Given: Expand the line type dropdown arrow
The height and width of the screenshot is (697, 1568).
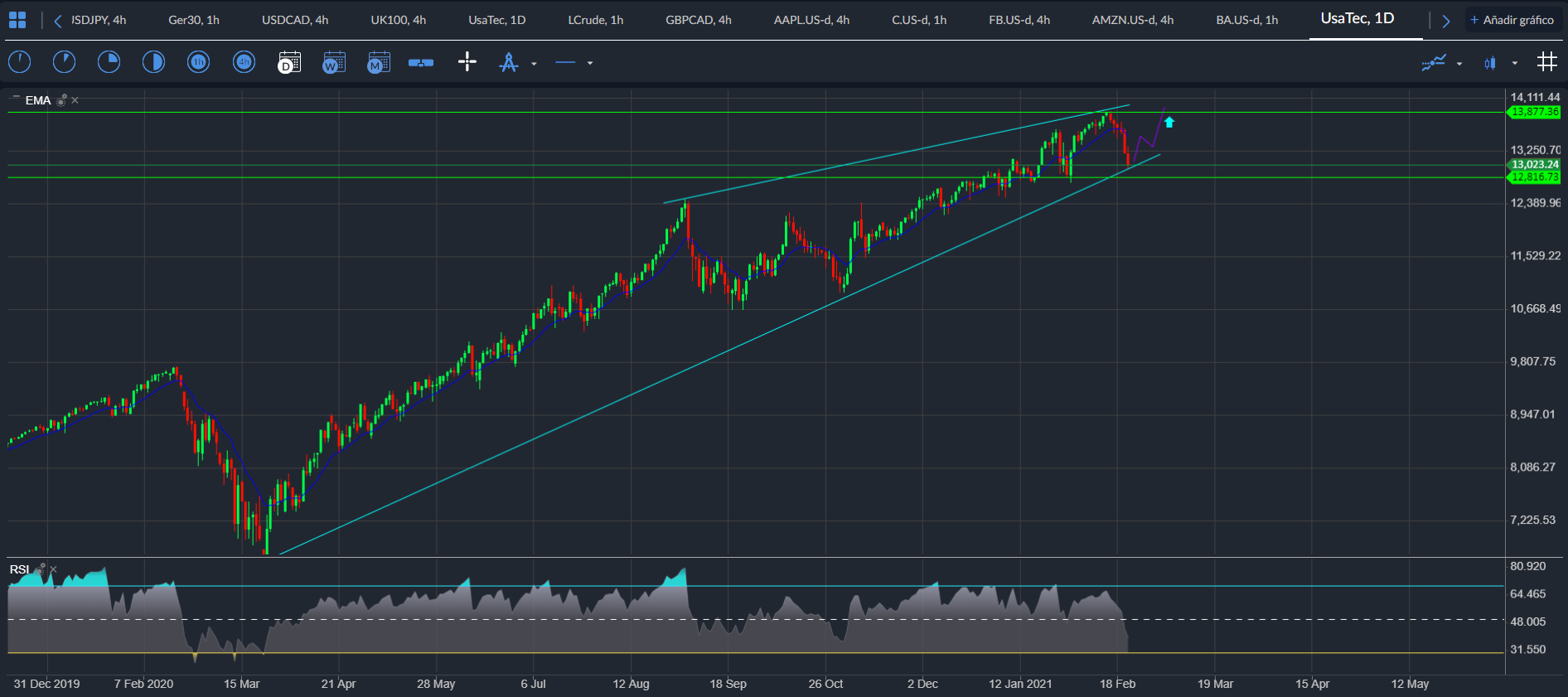Looking at the screenshot, I should [590, 63].
